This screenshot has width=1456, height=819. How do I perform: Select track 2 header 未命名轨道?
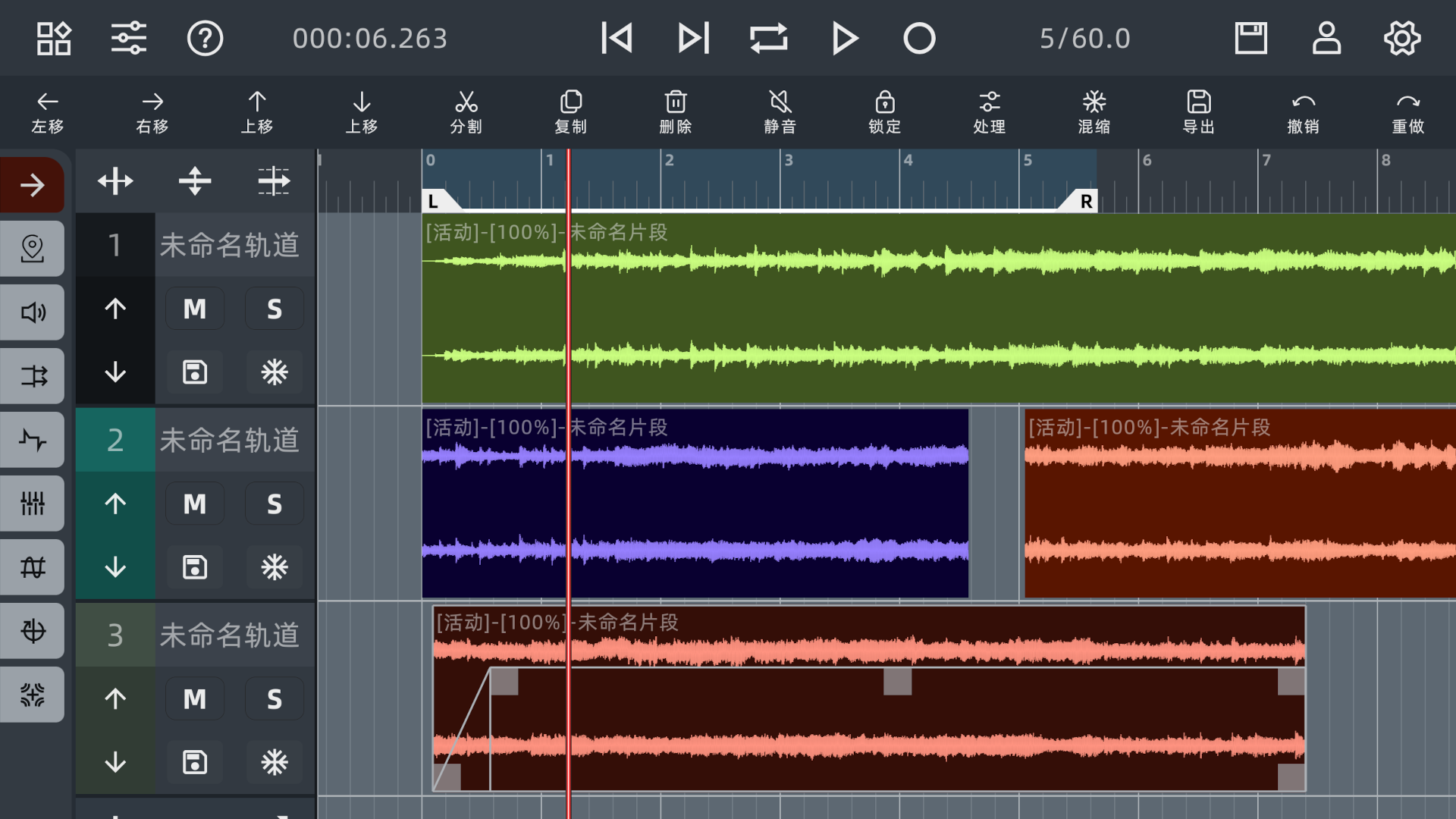(230, 440)
